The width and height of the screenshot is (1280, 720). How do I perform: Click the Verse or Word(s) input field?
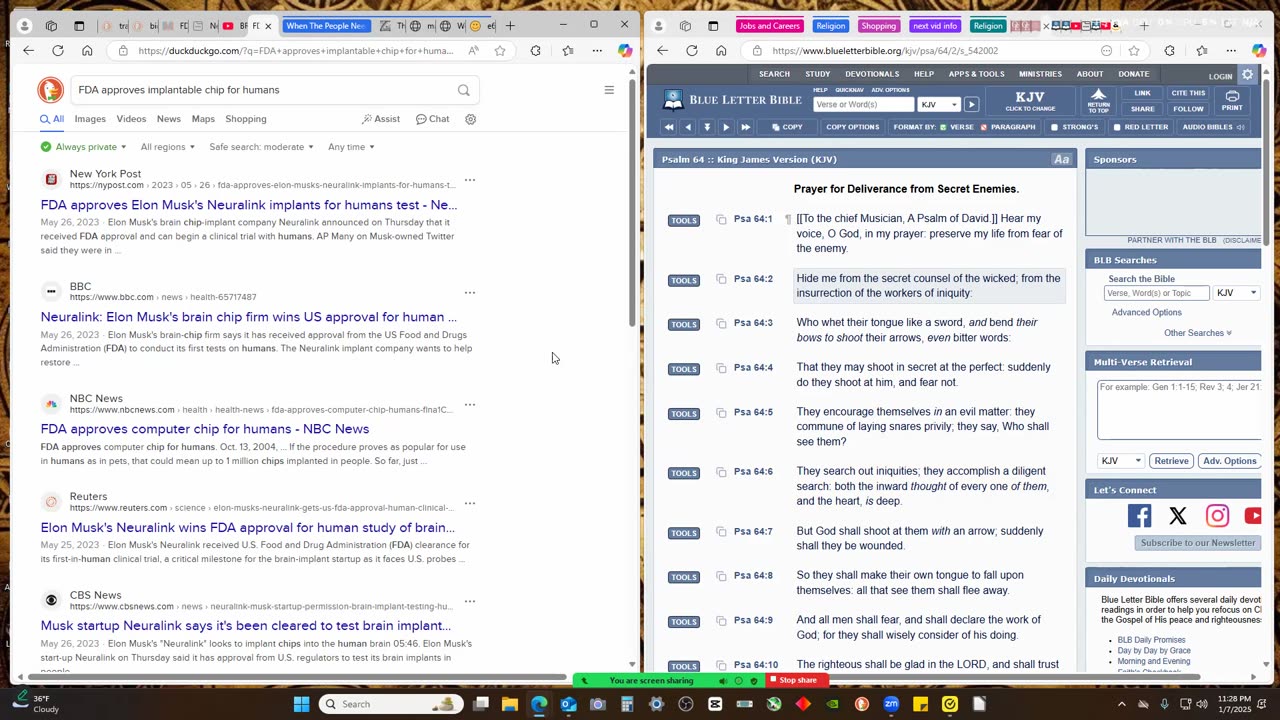pyautogui.click(x=863, y=104)
